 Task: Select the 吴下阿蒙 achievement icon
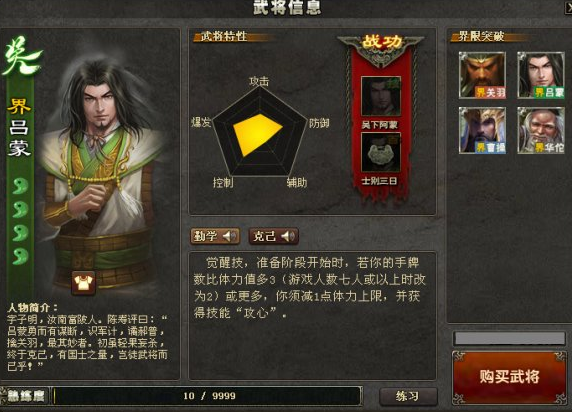(381, 96)
